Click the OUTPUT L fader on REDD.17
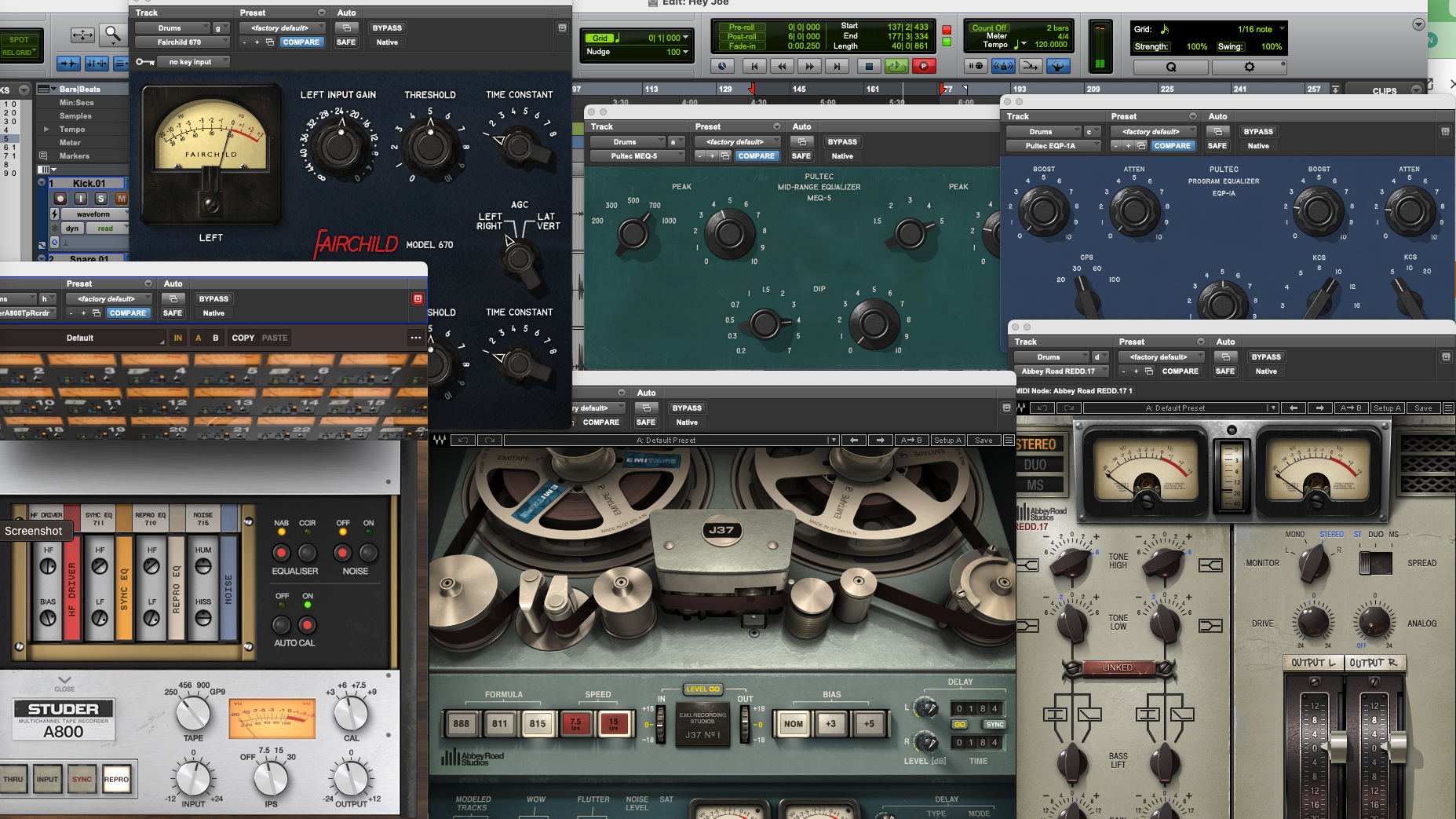 (x=1334, y=748)
